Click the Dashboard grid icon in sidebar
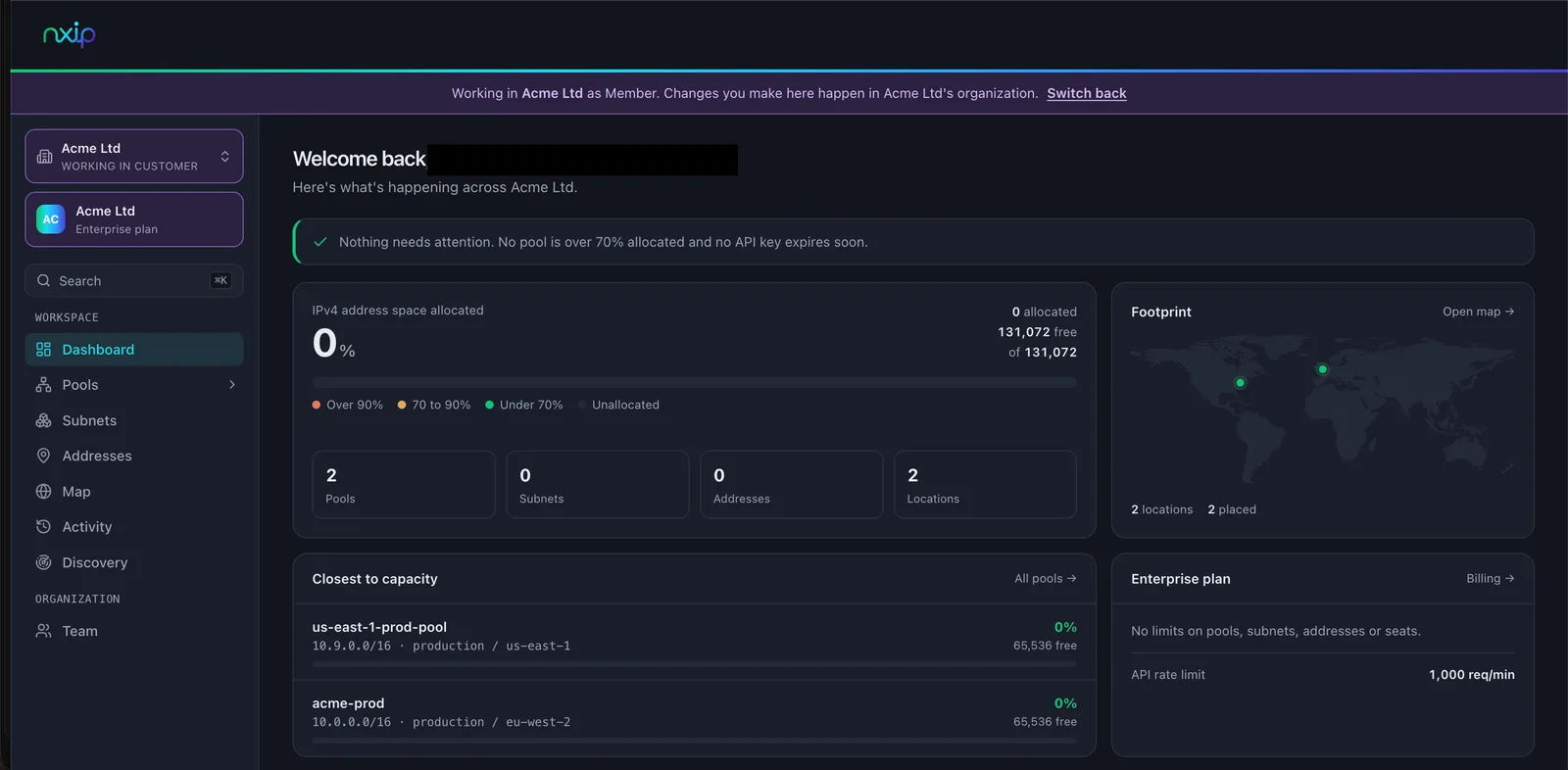1568x770 pixels. click(43, 350)
